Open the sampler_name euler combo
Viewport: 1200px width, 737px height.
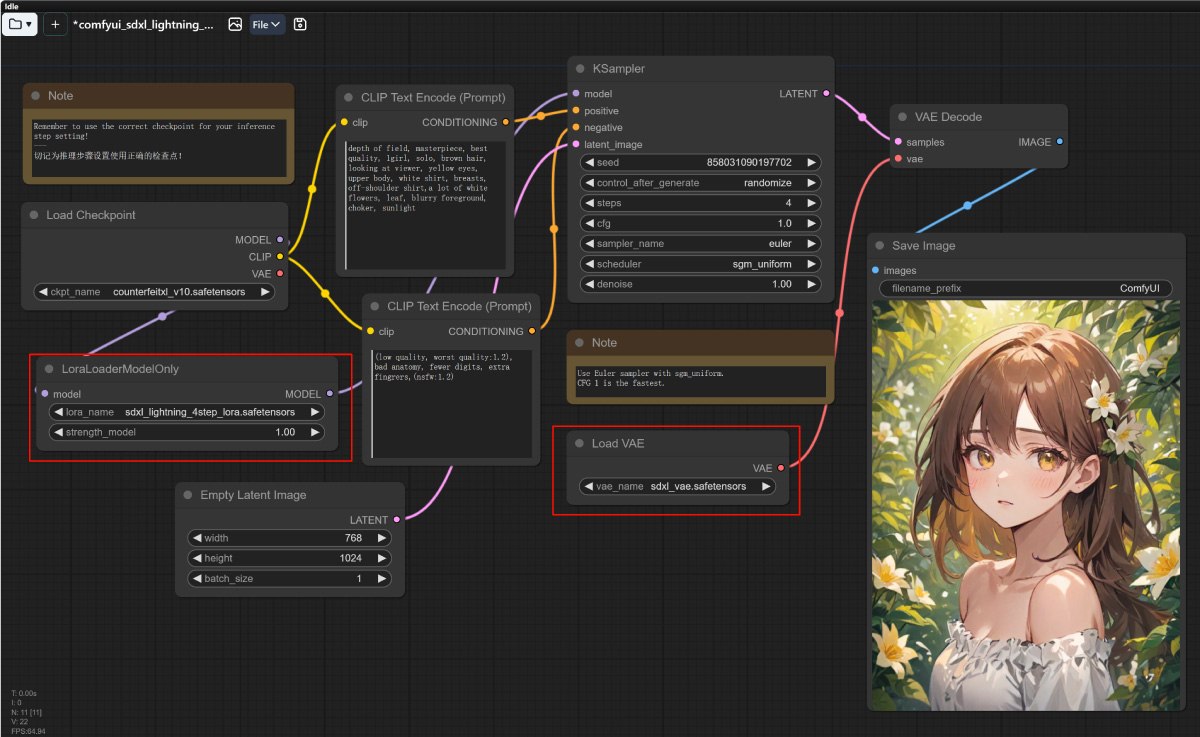pos(701,244)
